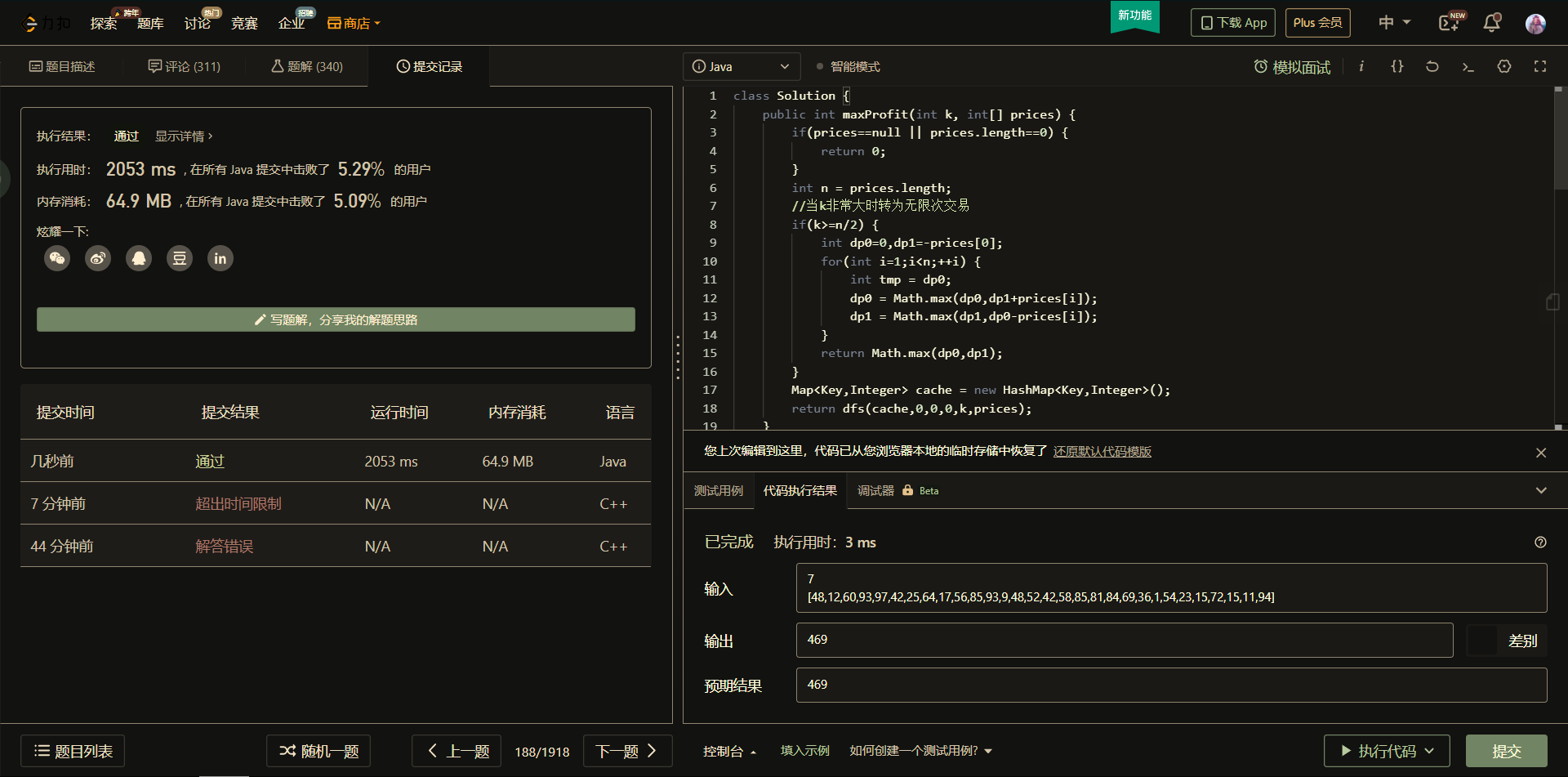The height and width of the screenshot is (777, 1568).
Task: Click the panel divider drag handle
Action: (678, 357)
